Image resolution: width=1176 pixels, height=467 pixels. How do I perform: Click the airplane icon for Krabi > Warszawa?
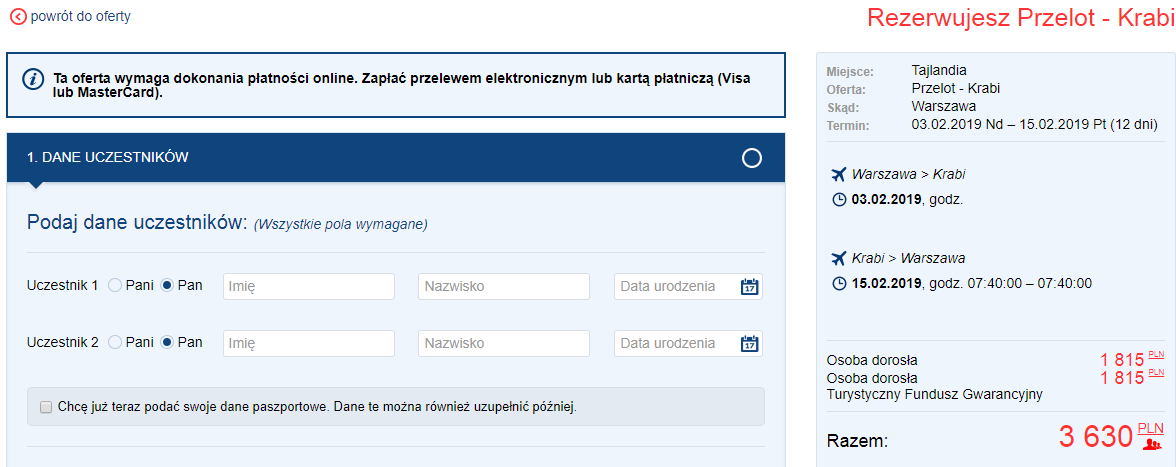click(x=838, y=258)
